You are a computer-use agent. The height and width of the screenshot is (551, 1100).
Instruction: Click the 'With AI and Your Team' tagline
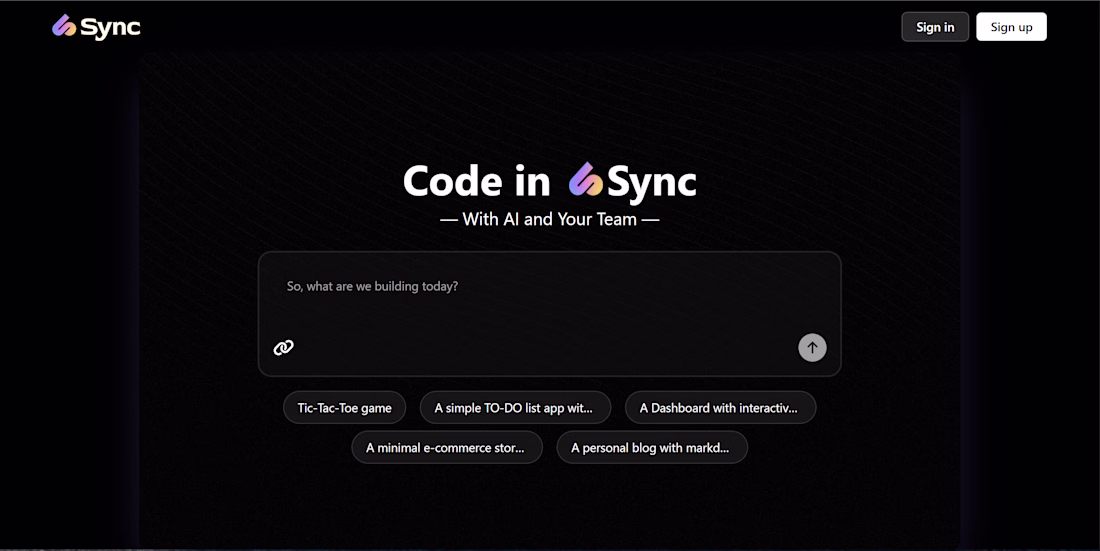tap(549, 219)
